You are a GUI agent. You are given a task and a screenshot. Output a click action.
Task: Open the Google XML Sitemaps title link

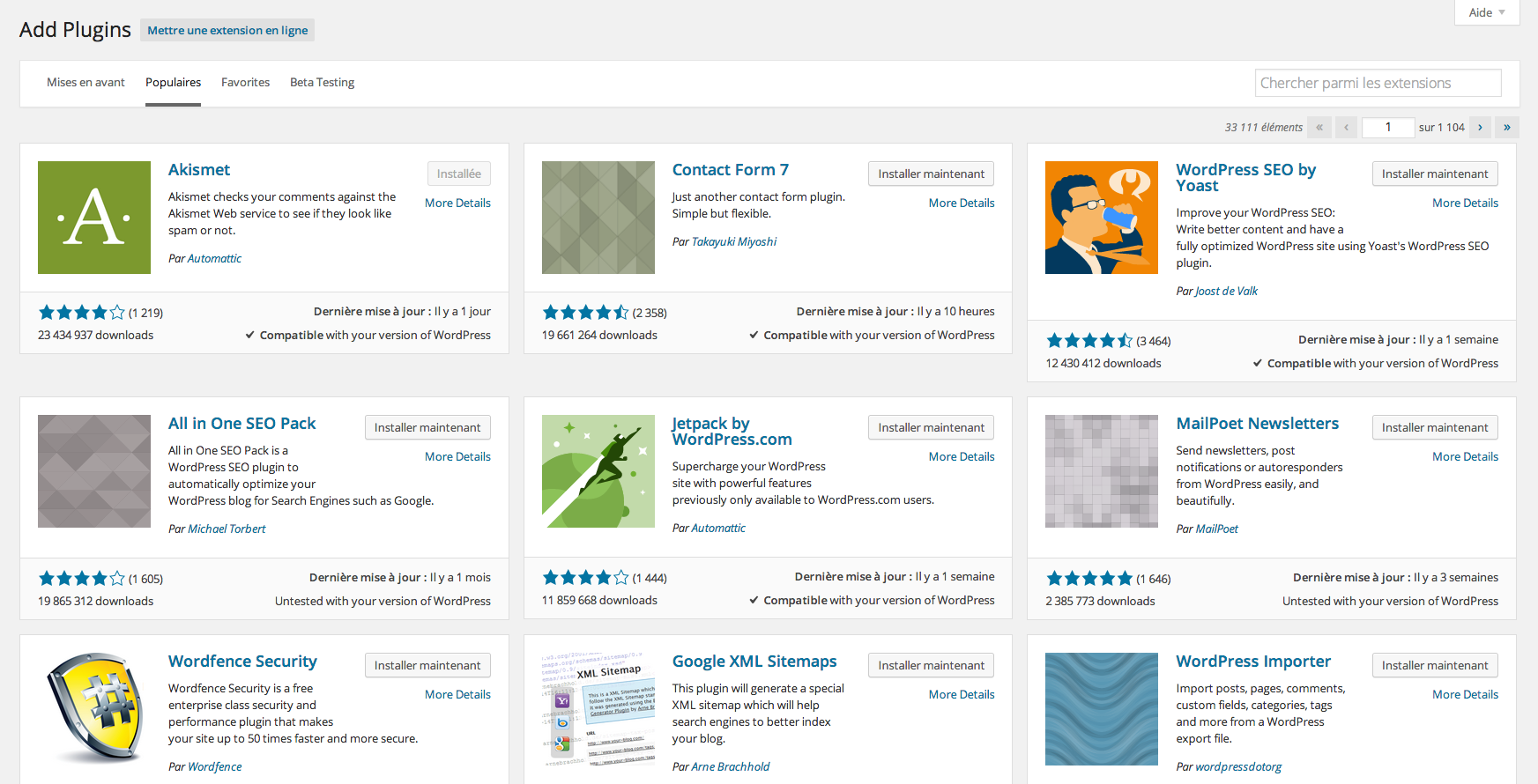(x=754, y=662)
